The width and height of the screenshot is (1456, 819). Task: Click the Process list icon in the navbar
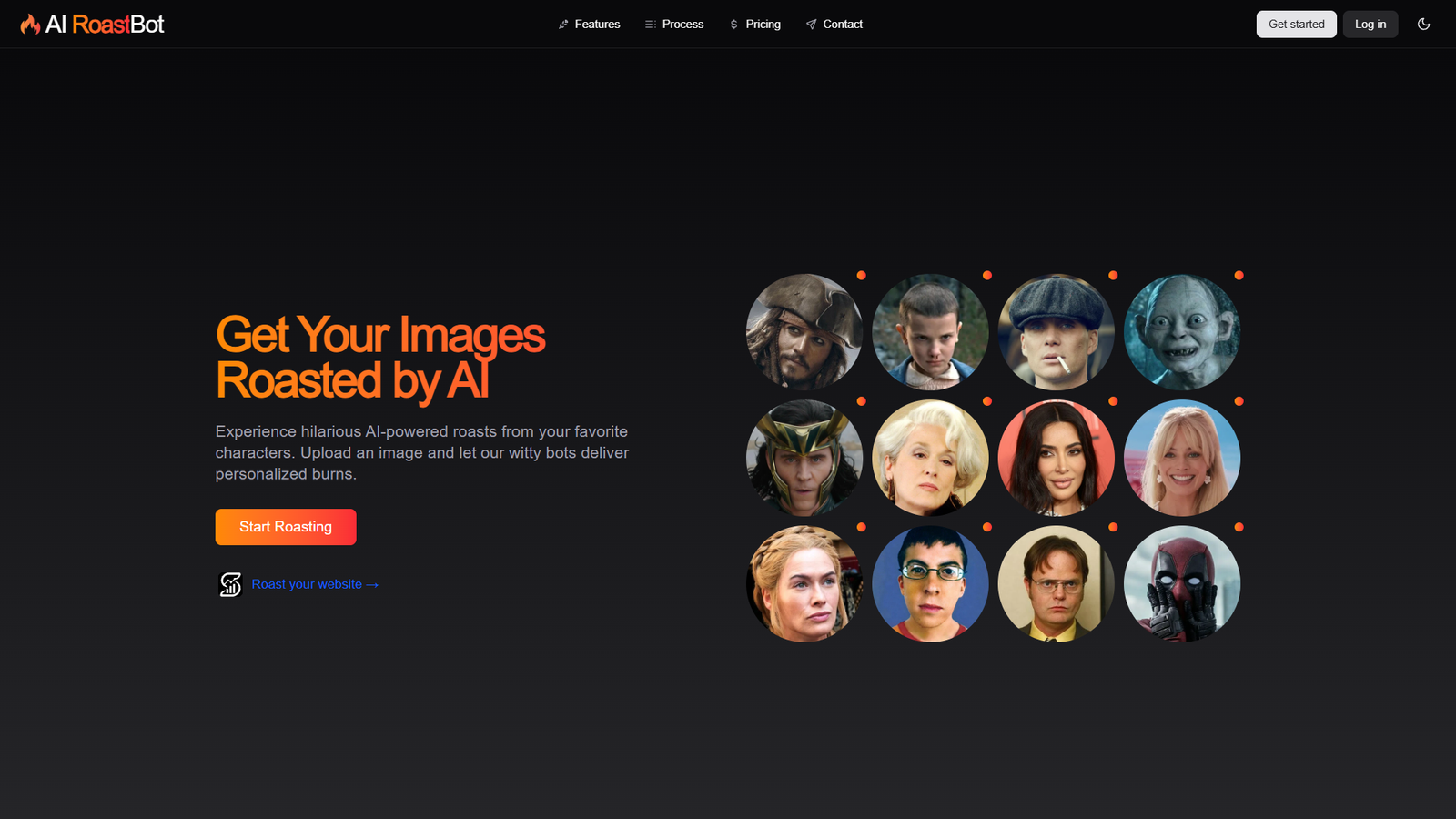click(x=651, y=25)
